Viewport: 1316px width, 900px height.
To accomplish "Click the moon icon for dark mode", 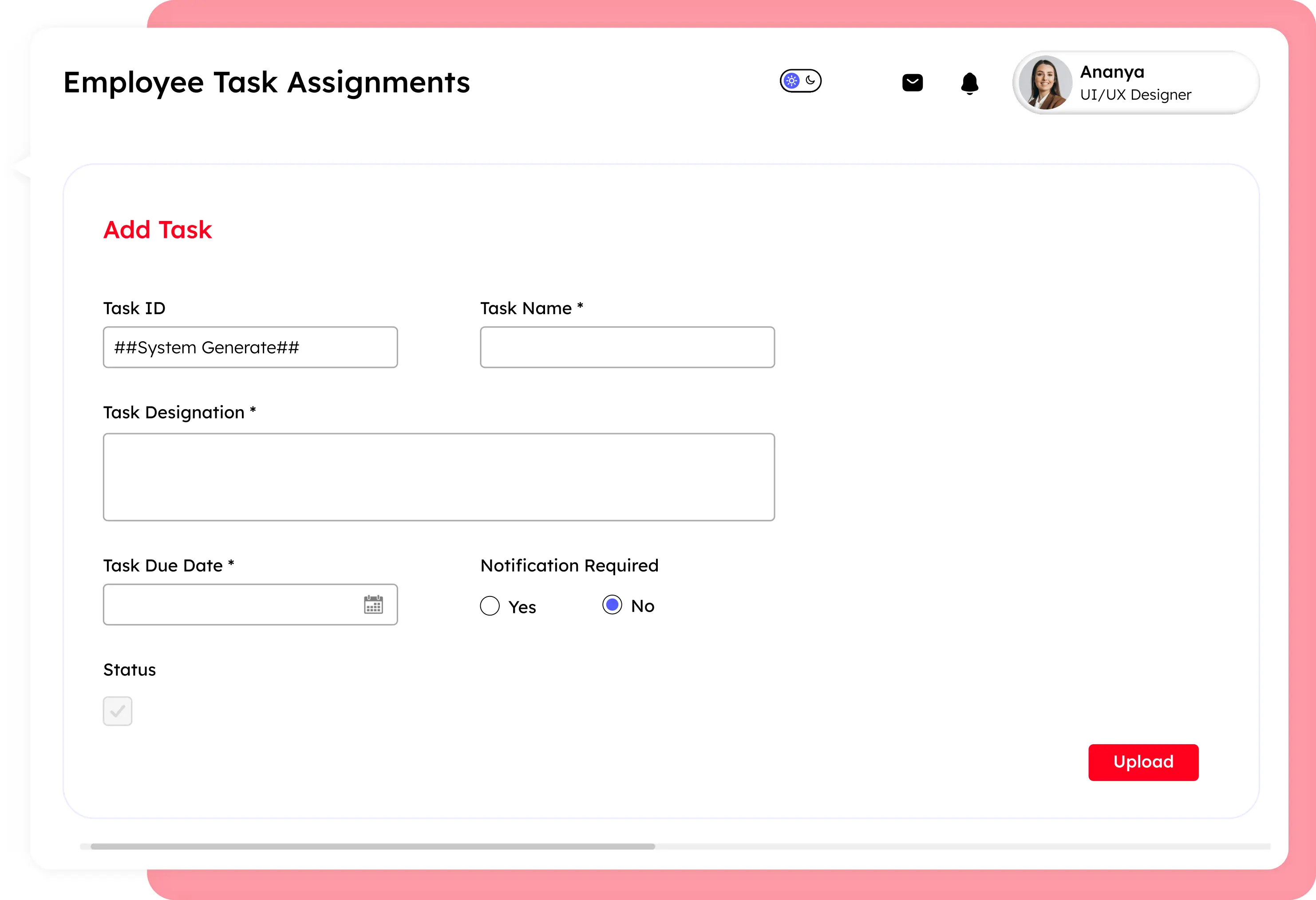I will (811, 80).
